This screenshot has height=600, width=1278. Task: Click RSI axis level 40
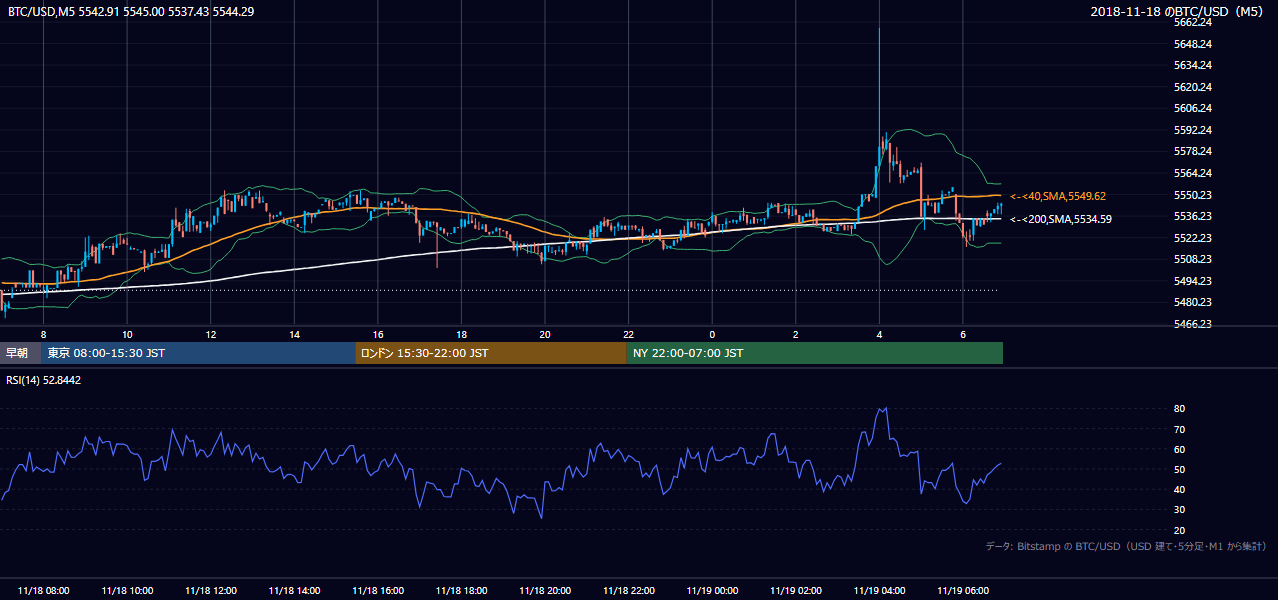tap(1180, 489)
